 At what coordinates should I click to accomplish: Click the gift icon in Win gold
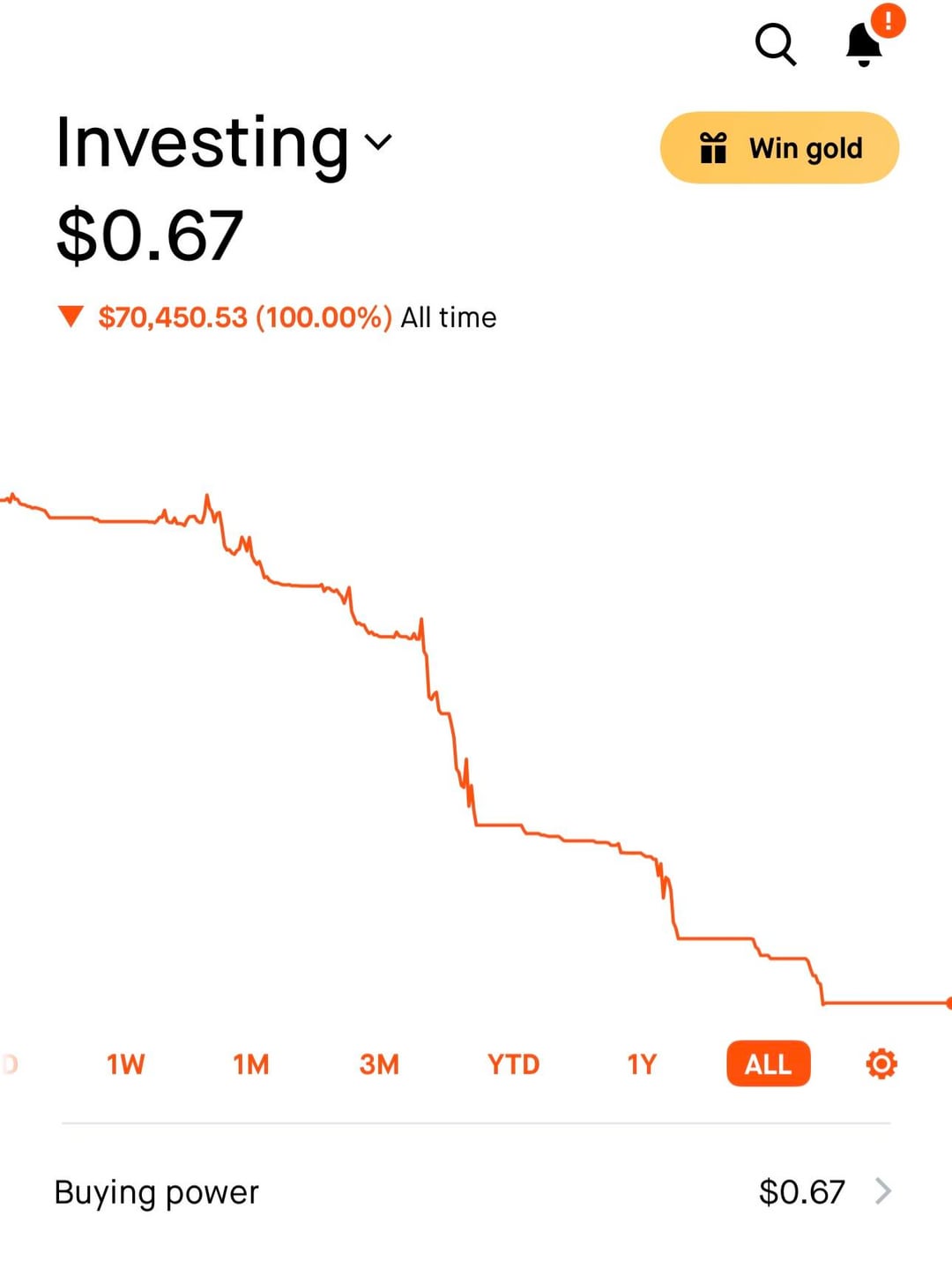[713, 148]
